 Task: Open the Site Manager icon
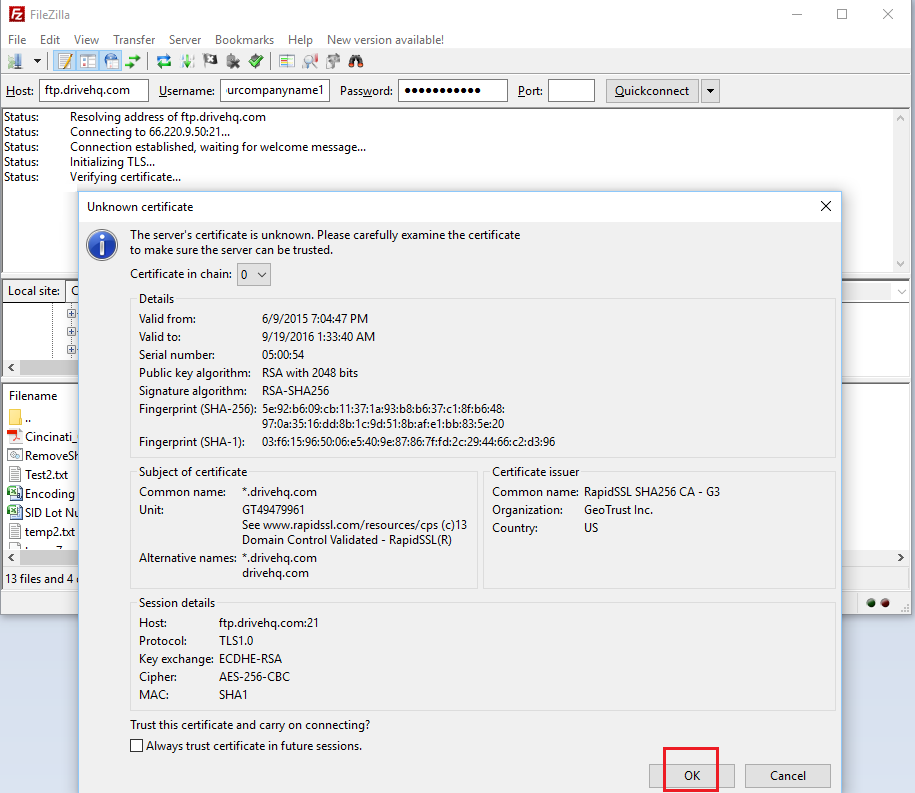(x=15, y=62)
